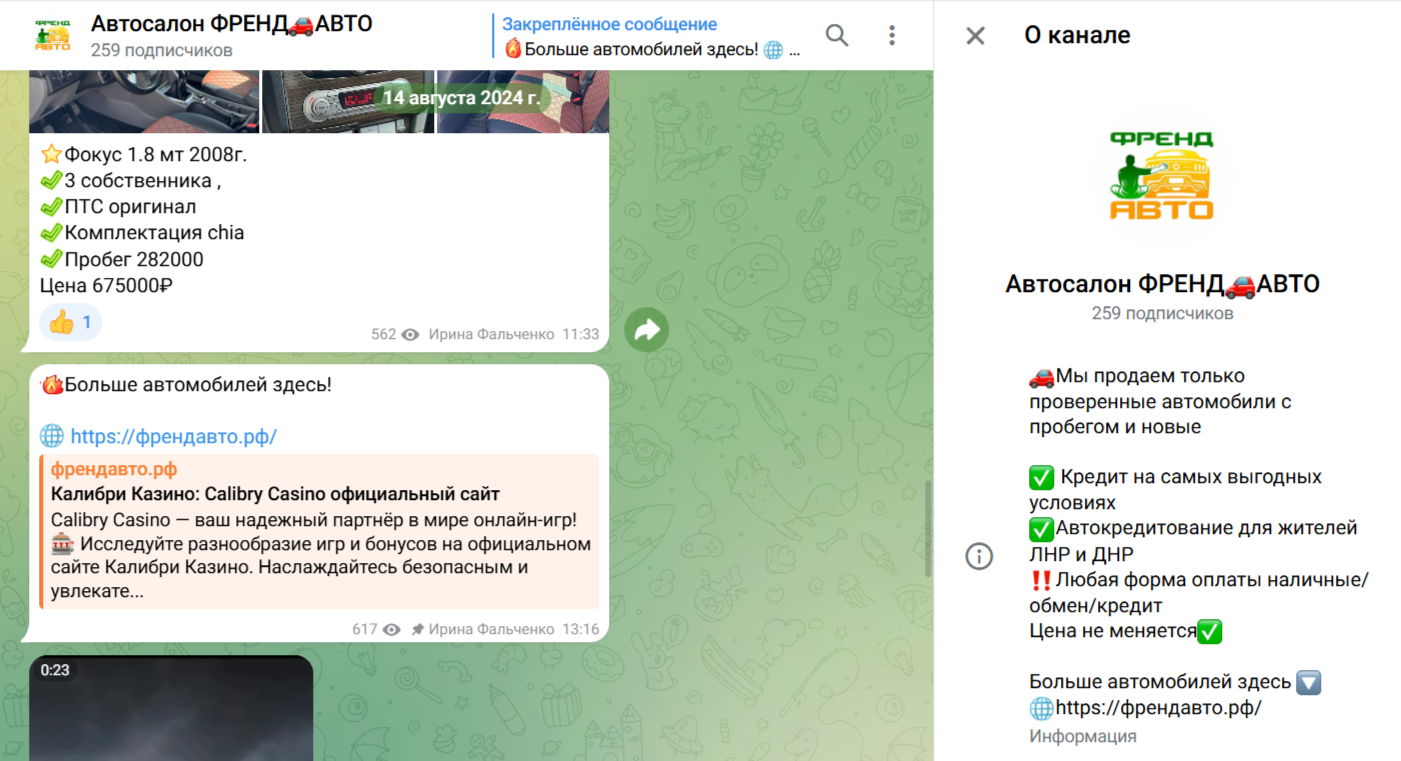Click the eye views icon on Focus post

[x=410, y=335]
